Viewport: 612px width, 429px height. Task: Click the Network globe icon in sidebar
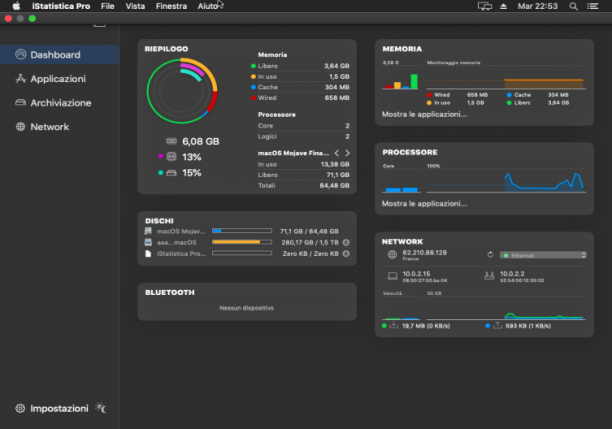(x=20, y=126)
